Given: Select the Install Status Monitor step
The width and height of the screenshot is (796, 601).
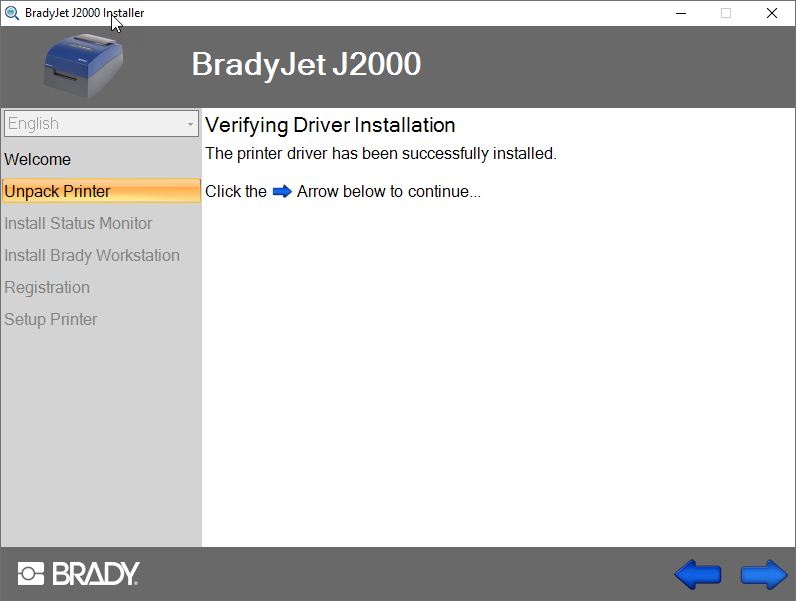Looking at the screenshot, I should (78, 223).
